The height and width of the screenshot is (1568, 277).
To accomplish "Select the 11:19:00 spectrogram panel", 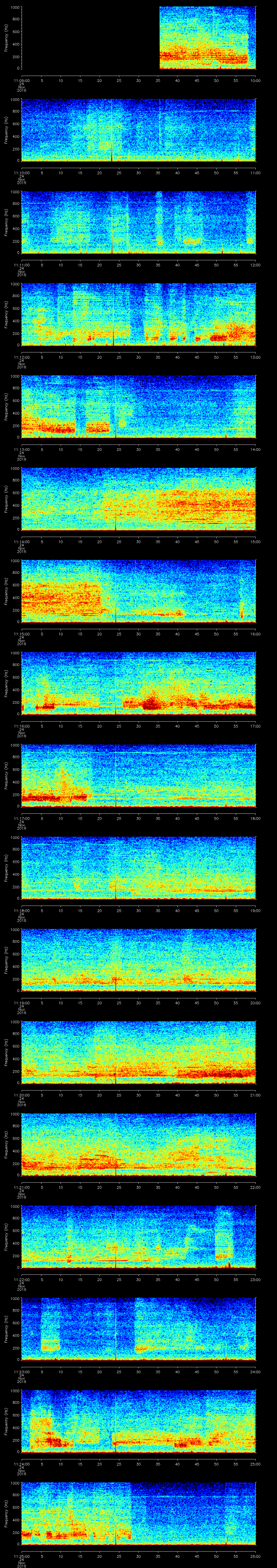I will [139, 960].
